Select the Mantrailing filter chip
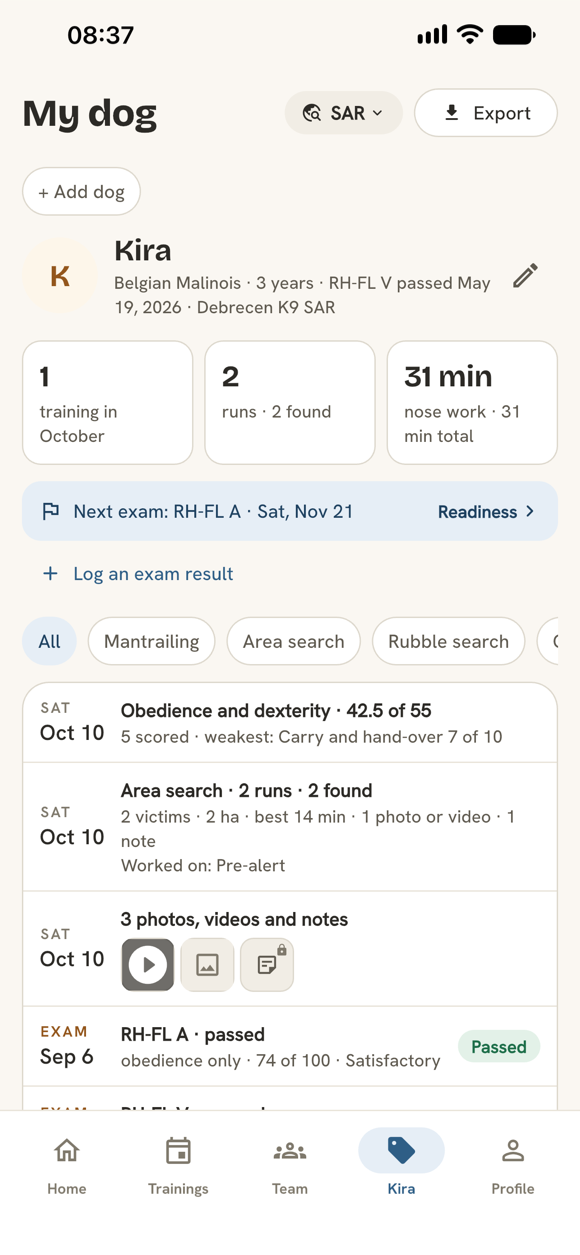Viewport: 580px width, 1255px height. [x=151, y=642]
